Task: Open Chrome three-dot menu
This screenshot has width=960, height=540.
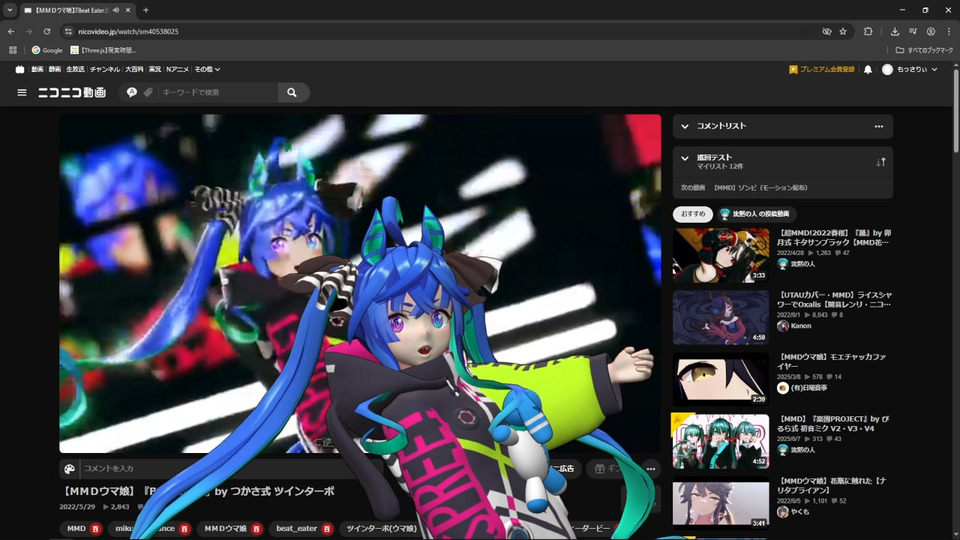Action: tap(949, 31)
